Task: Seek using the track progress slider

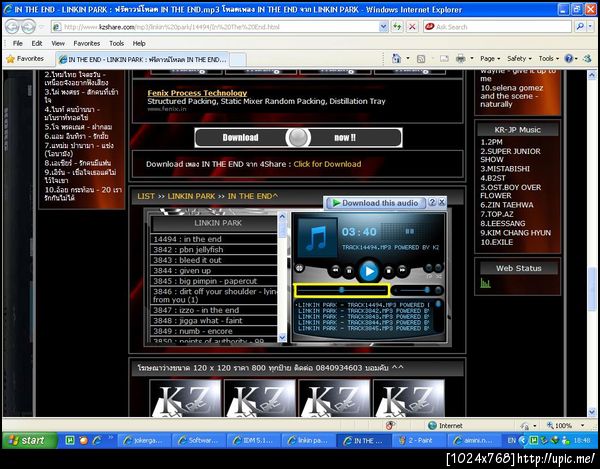Action: (x=341, y=290)
